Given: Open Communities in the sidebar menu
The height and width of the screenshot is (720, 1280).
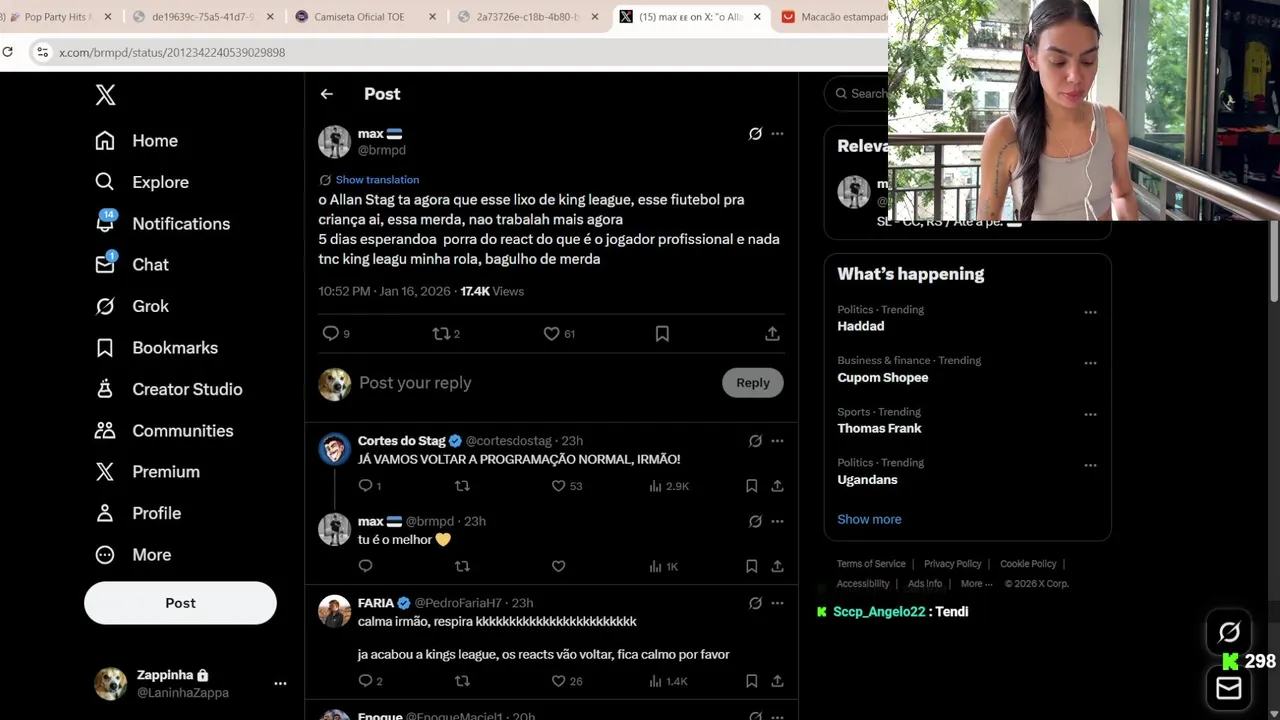Looking at the screenshot, I should (x=164, y=430).
